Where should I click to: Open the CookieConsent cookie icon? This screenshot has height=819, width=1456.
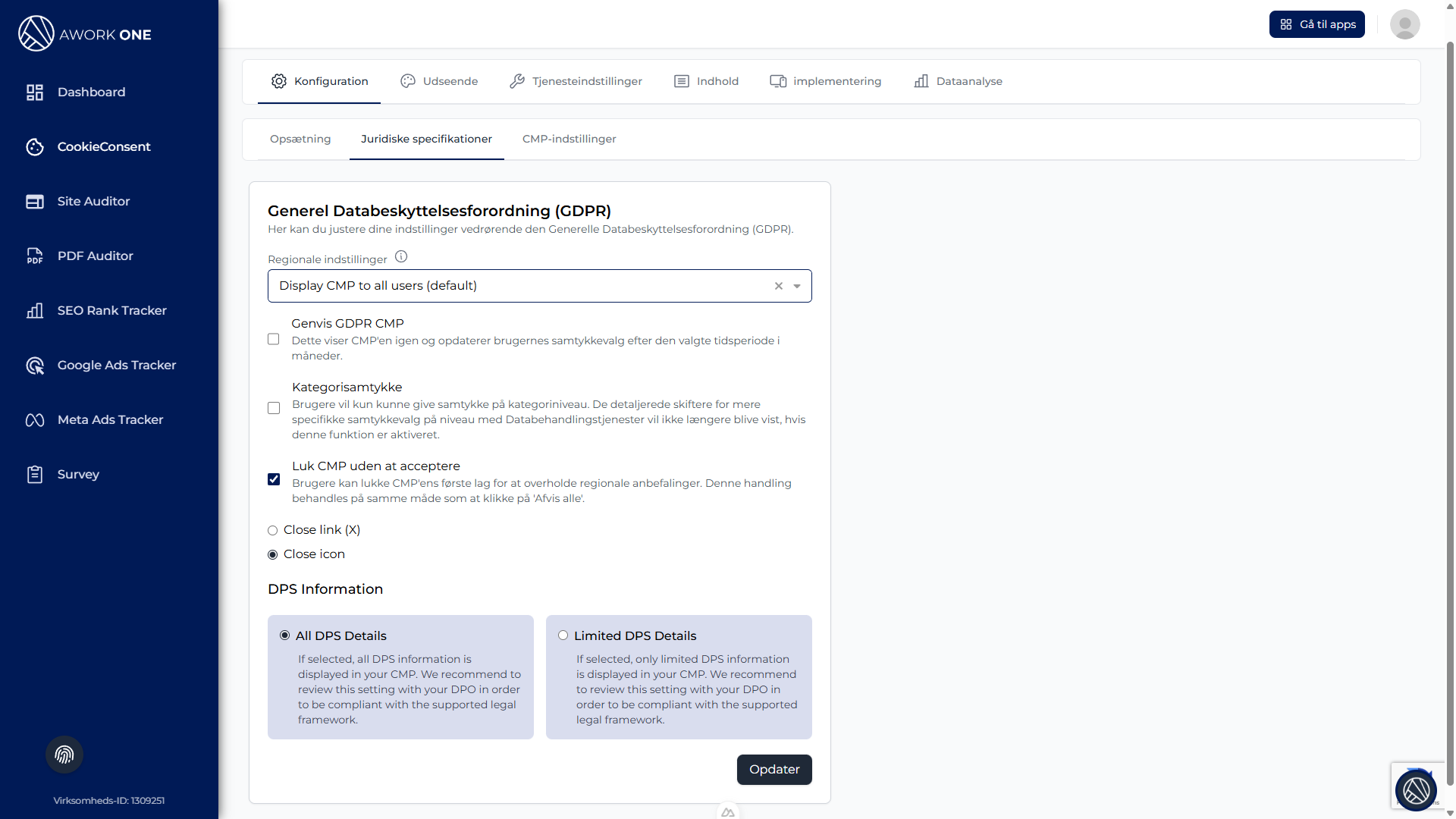[x=35, y=147]
